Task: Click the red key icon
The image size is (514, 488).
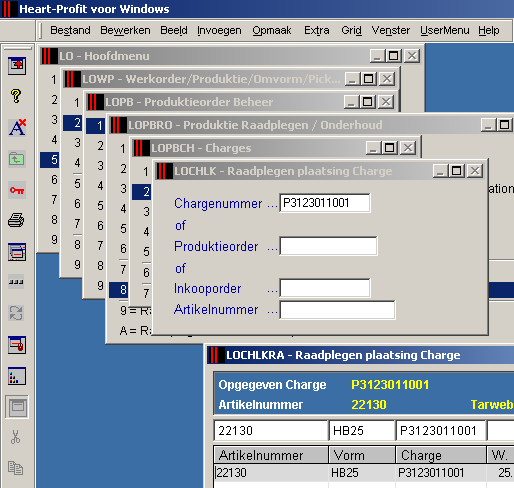Action: pyautogui.click(x=17, y=190)
